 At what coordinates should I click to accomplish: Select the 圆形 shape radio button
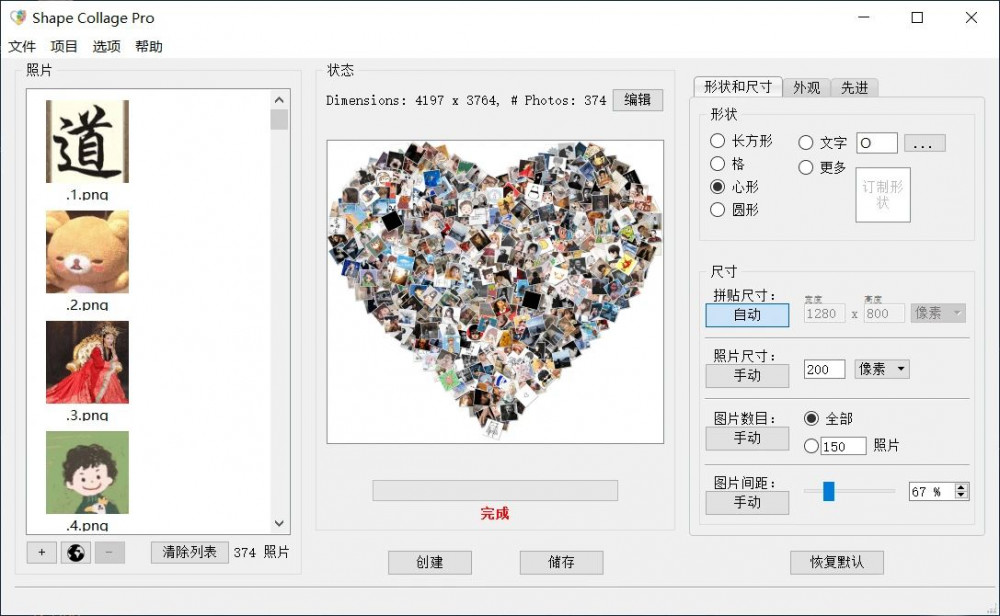tap(717, 210)
